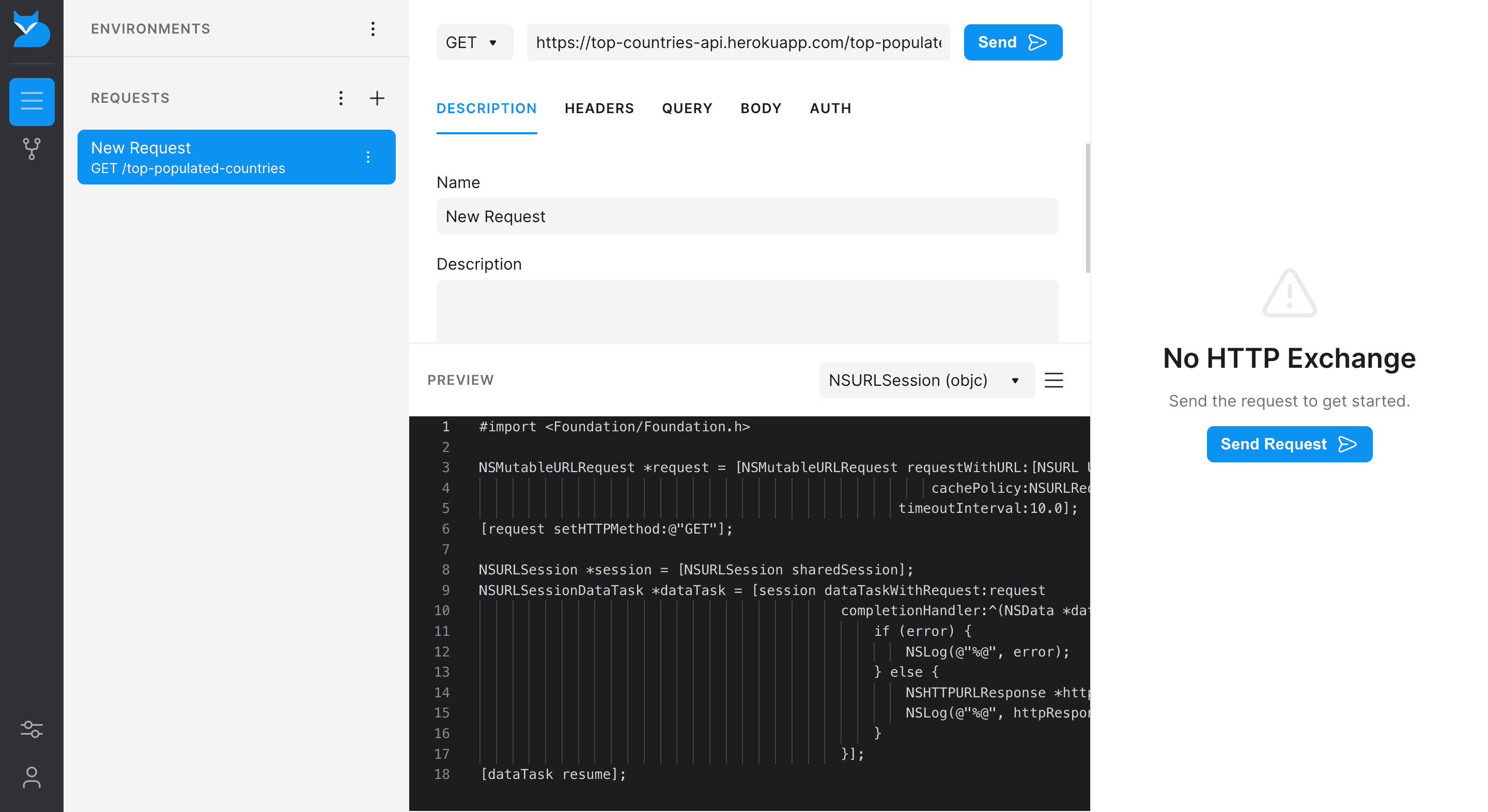Open the git branch sidebar icon

32,149
